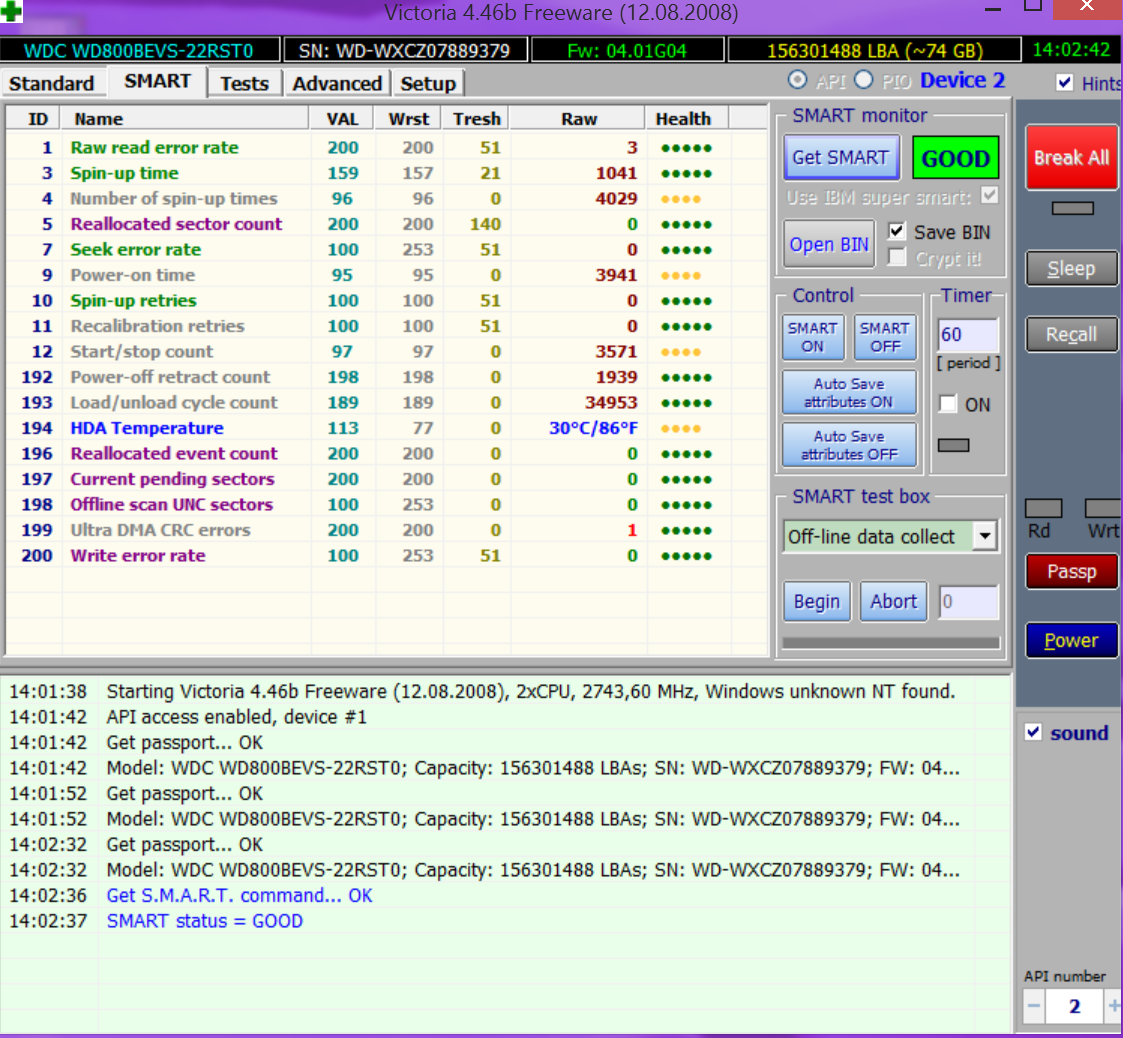
Task: Enable Auto Save attributes ON
Action: coord(849,393)
